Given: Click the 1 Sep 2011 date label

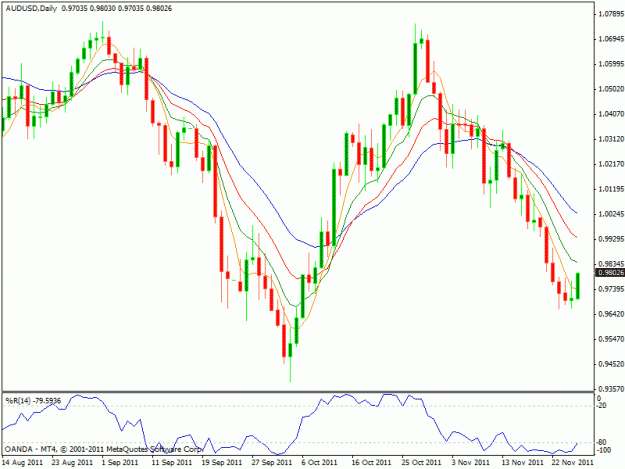Looking at the screenshot, I should coord(120,463).
